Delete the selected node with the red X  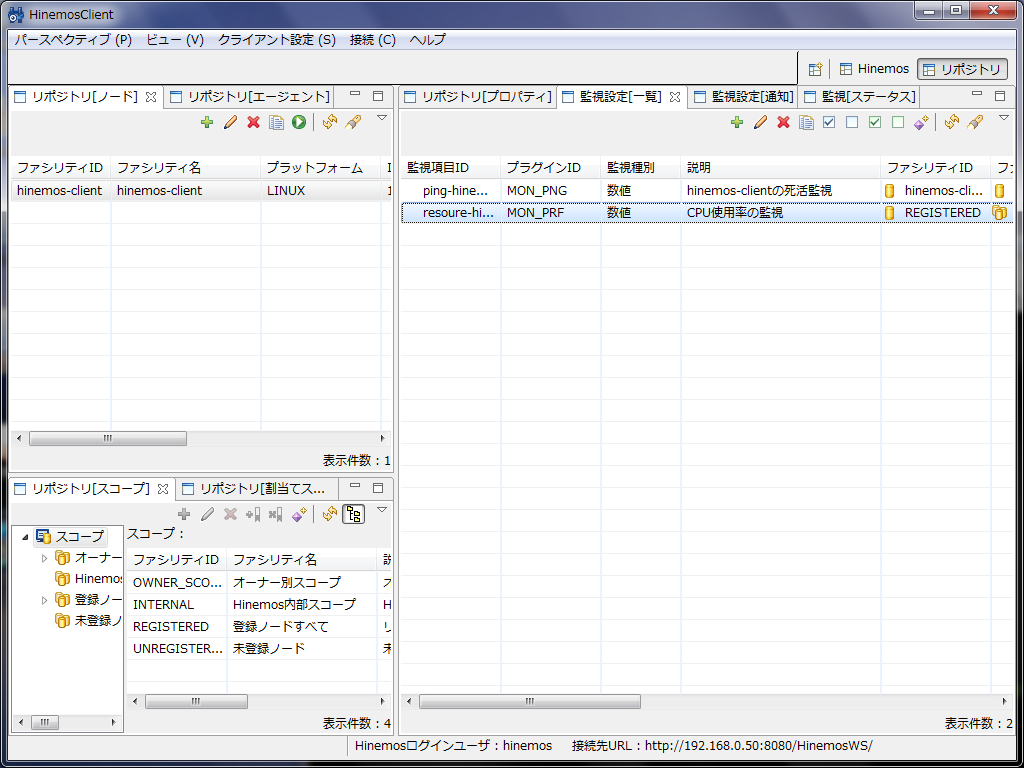[253, 122]
